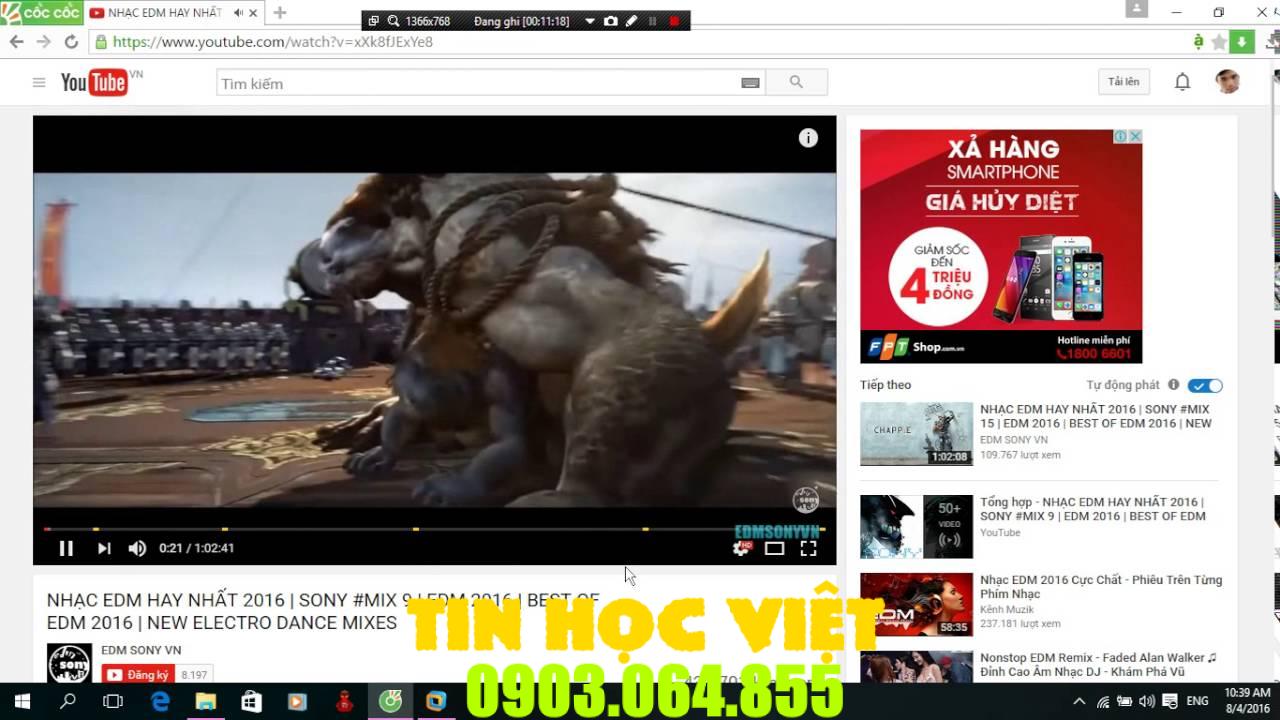Screen dimensions: 1280x720
Task: Select the NHẠC EDM HAY NHẤT browser tab
Action: point(160,12)
